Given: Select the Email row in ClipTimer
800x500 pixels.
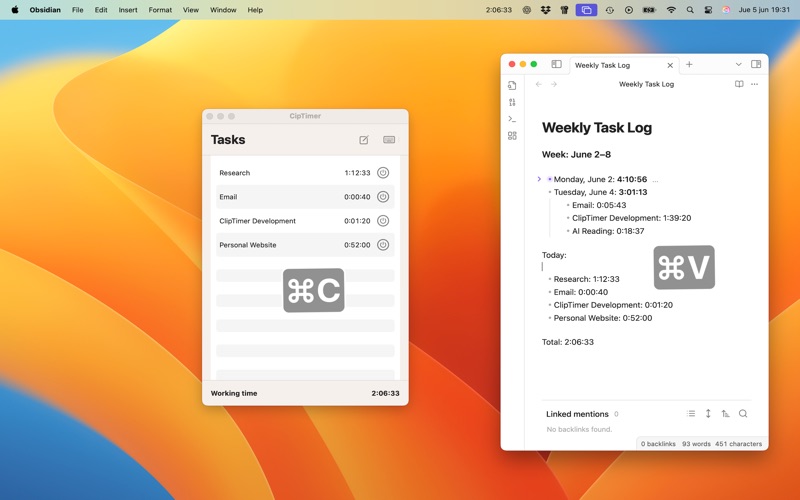Looking at the screenshot, I should pos(305,197).
